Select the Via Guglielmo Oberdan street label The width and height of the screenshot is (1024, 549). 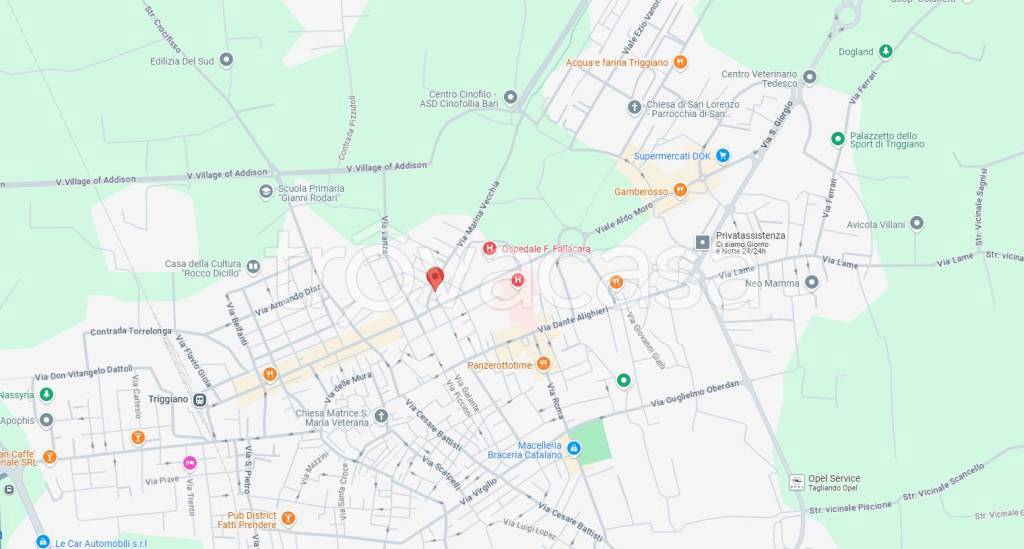tap(695, 393)
